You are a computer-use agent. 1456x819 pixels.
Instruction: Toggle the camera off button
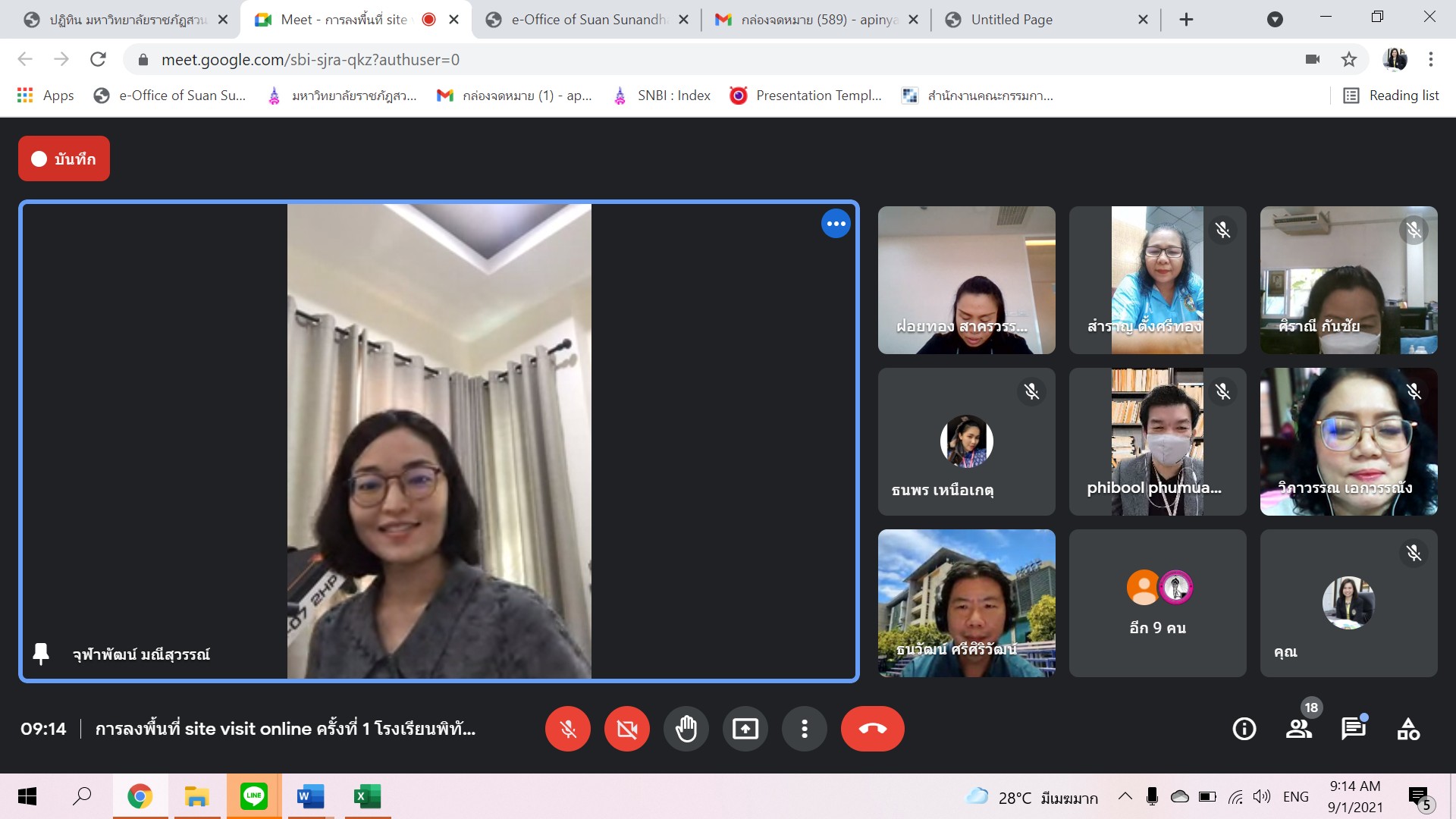(x=626, y=729)
